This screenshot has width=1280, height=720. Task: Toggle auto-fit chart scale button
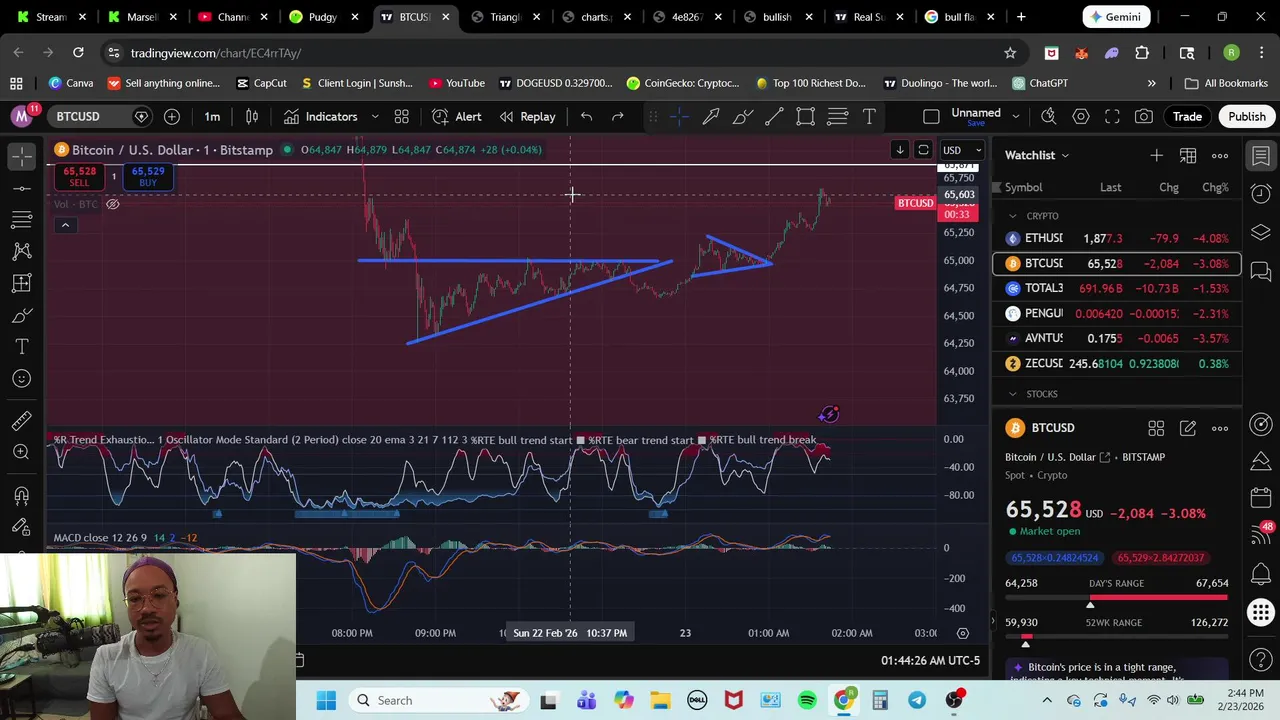(x=923, y=150)
